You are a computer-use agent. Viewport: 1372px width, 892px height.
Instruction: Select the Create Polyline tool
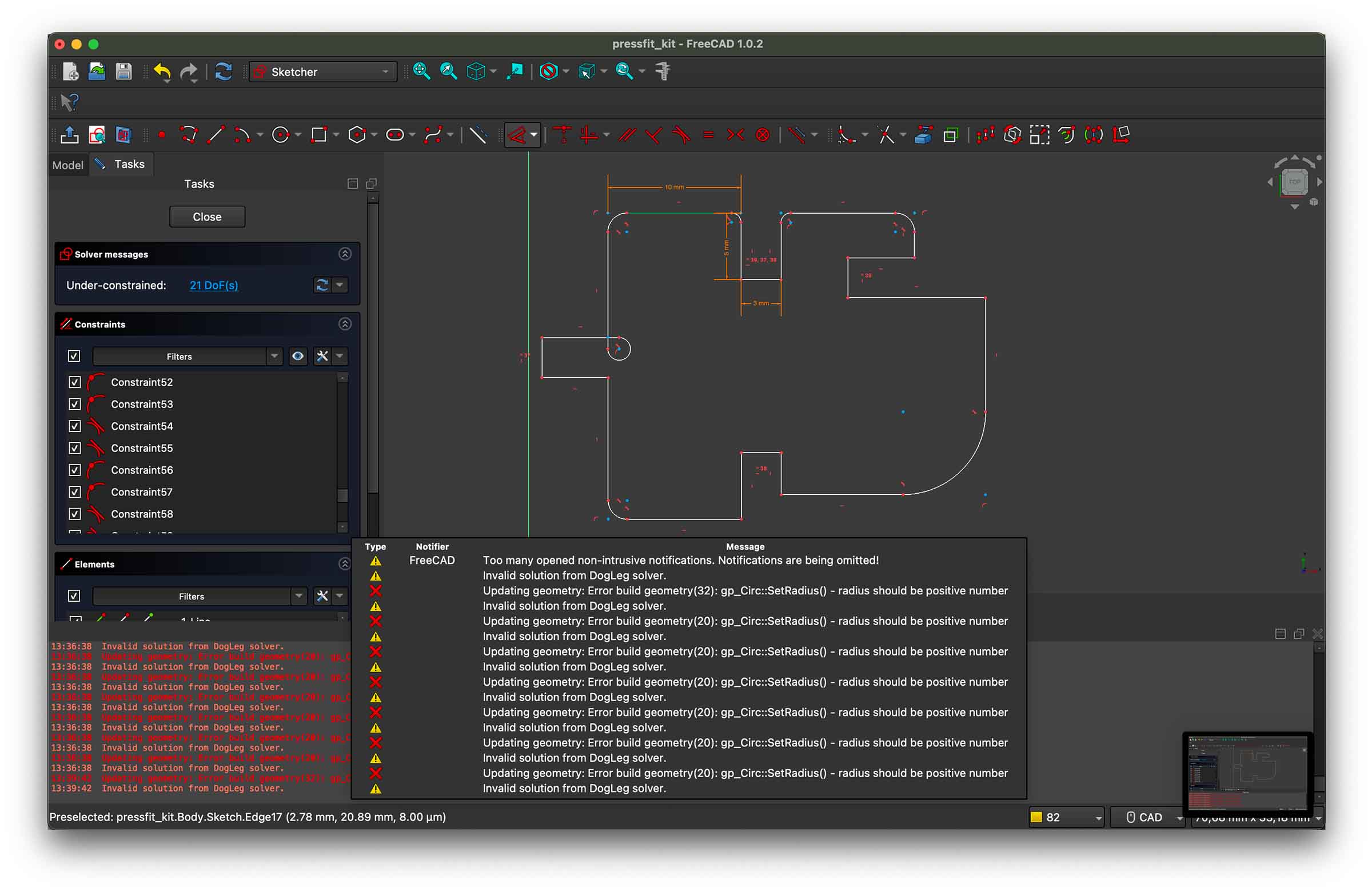coord(189,135)
